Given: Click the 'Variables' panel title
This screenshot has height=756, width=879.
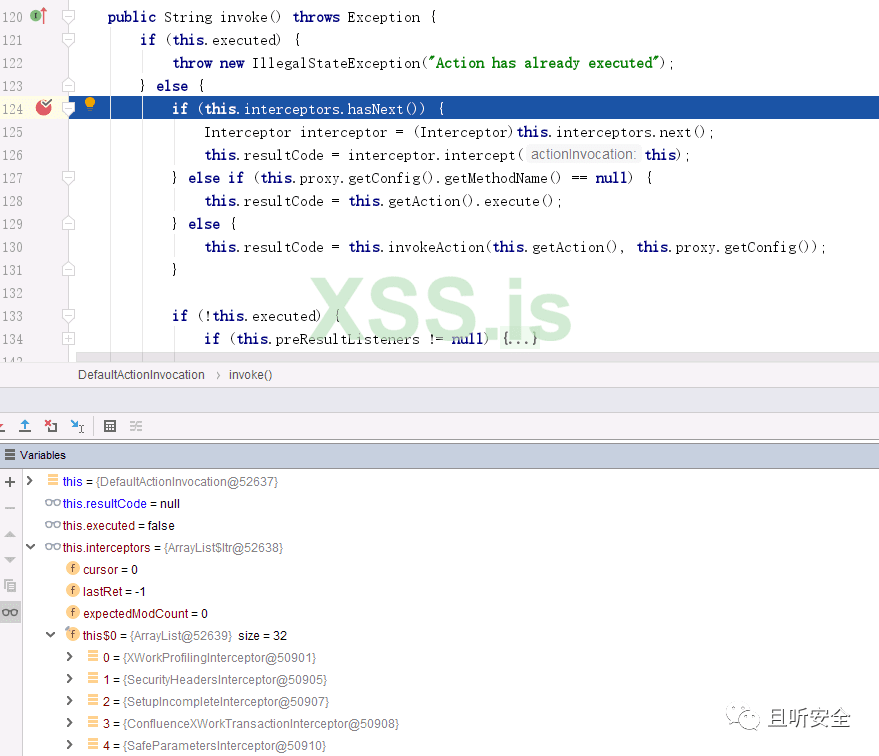Looking at the screenshot, I should [x=43, y=455].
